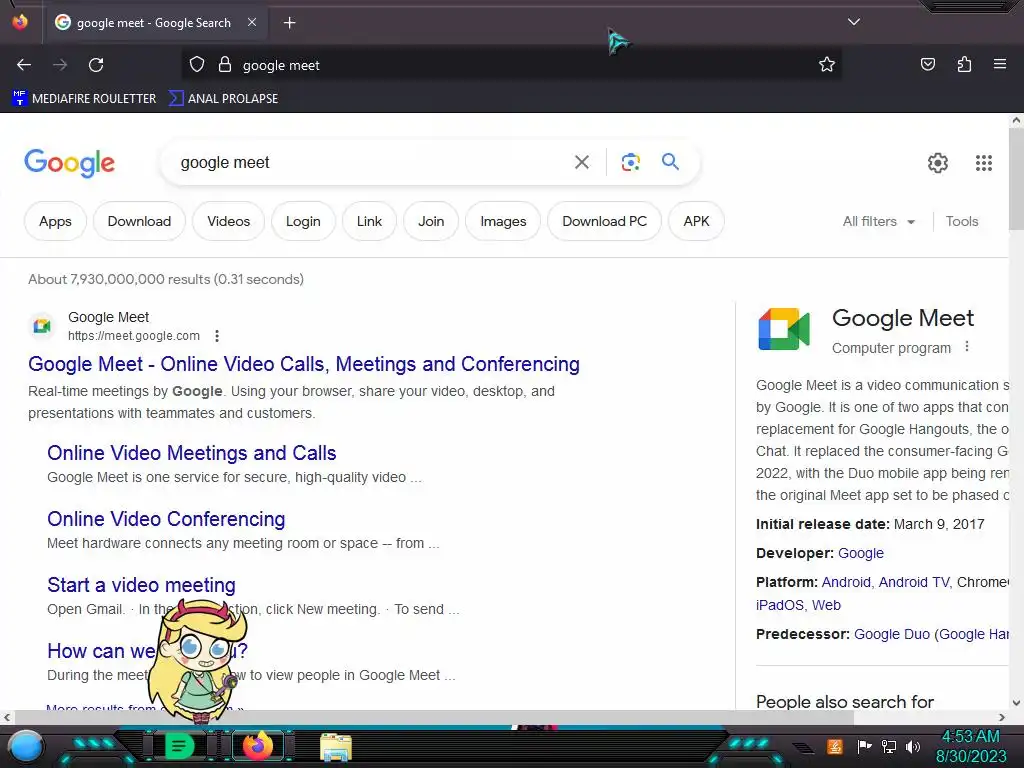Open more options for Google Meet result
1024x768 pixels.
217,336
